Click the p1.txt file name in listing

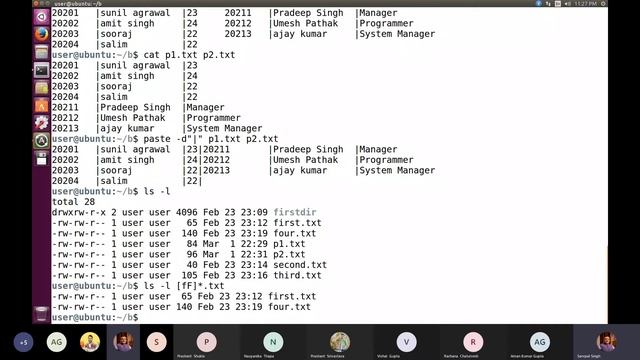coord(289,244)
